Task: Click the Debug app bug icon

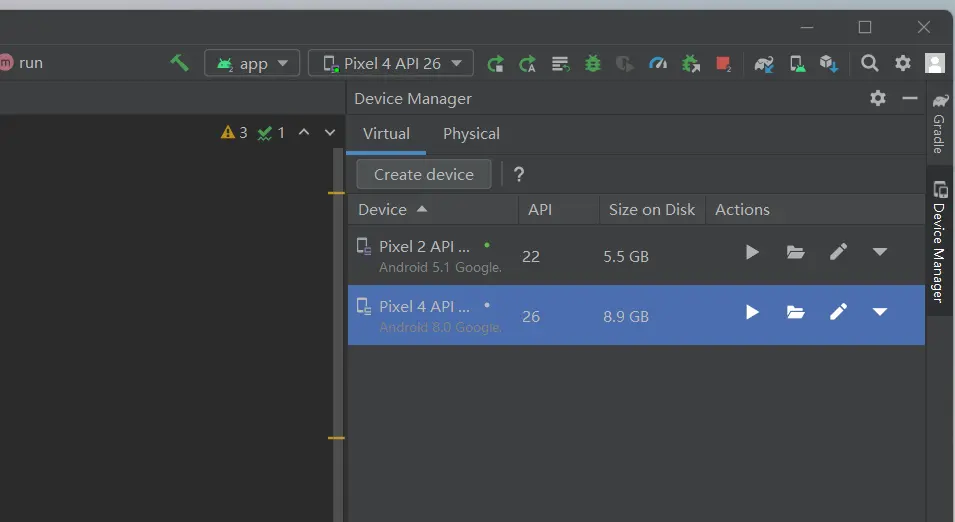Action: 593,64
